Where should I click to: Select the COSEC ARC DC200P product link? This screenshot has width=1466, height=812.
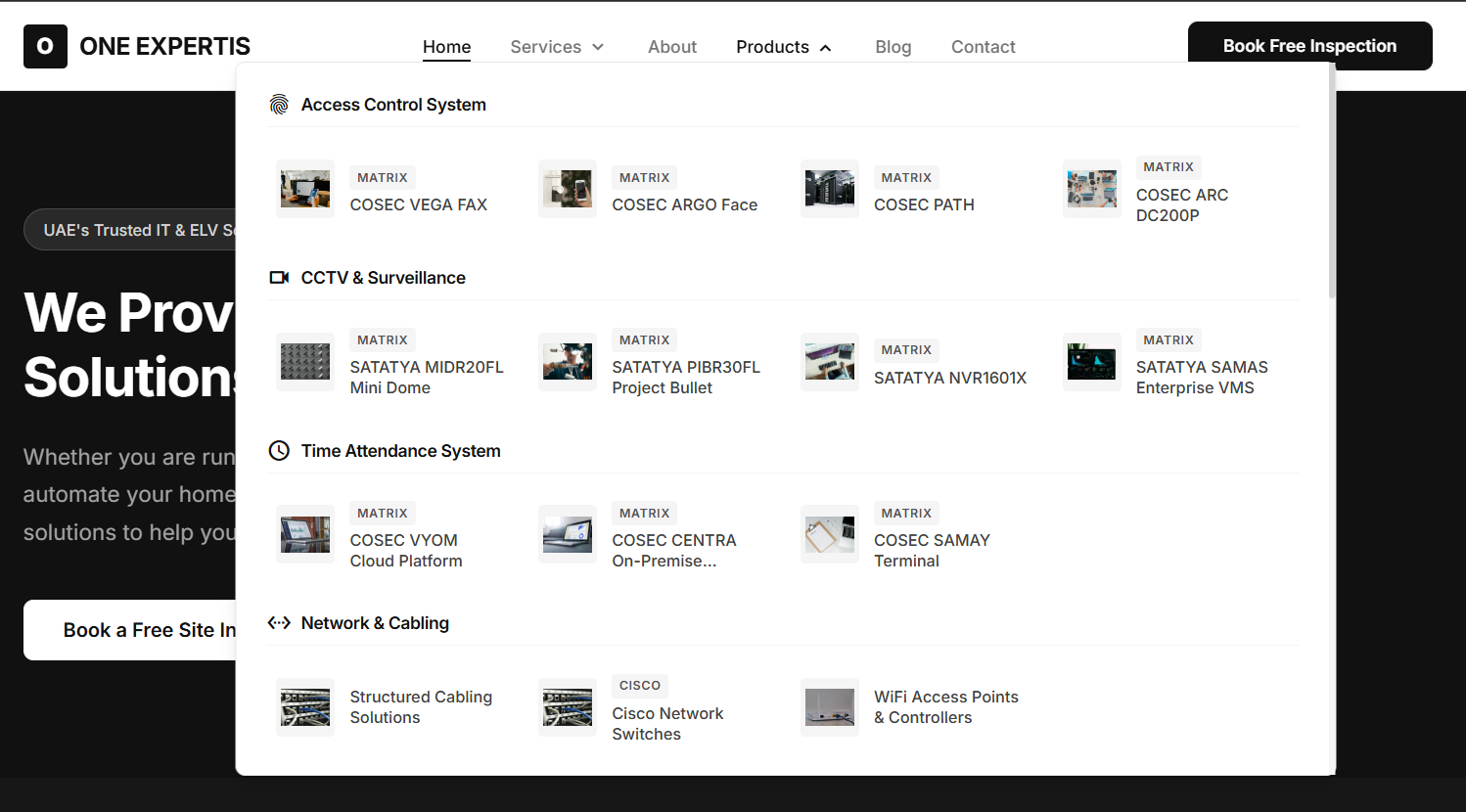coord(1182,205)
